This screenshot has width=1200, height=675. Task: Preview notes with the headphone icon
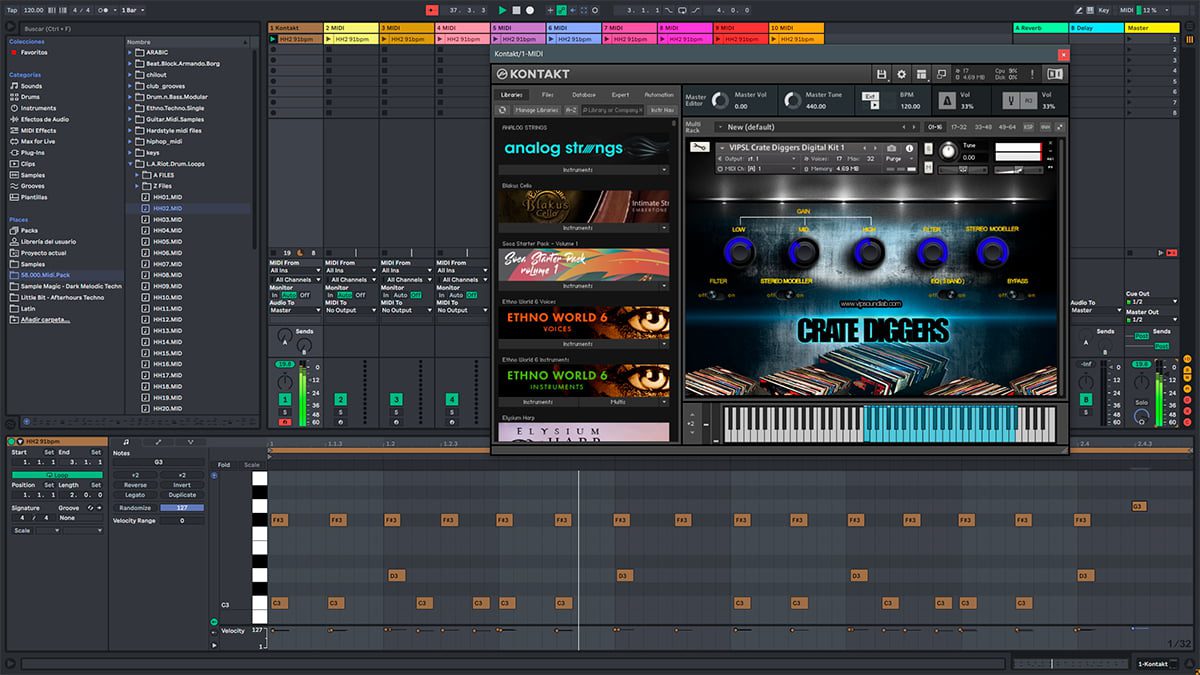click(214, 476)
